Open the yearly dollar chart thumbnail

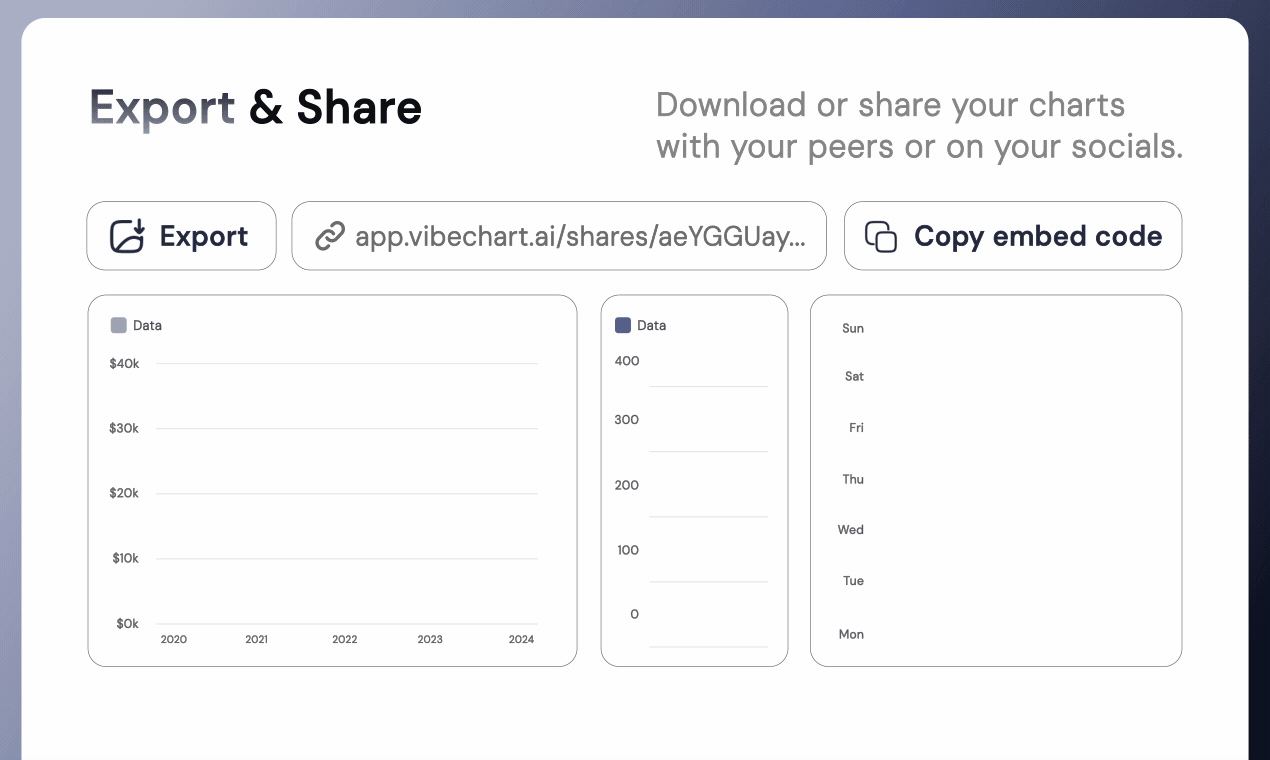coord(332,480)
